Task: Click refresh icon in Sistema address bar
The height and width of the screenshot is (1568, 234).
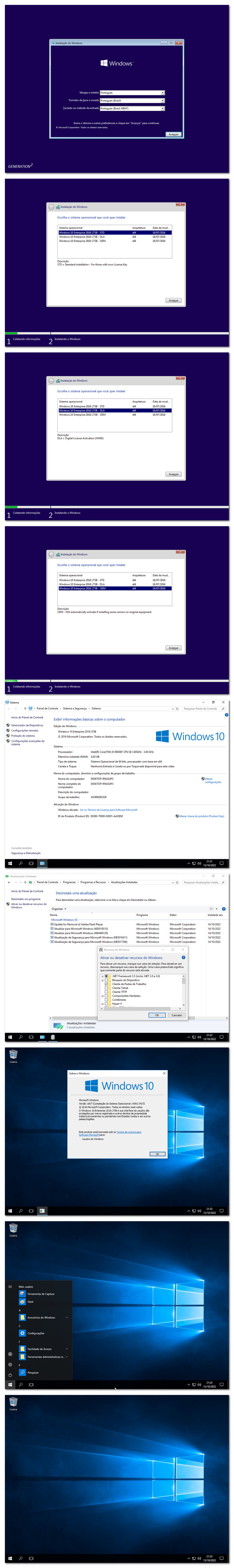Action: click(178, 709)
